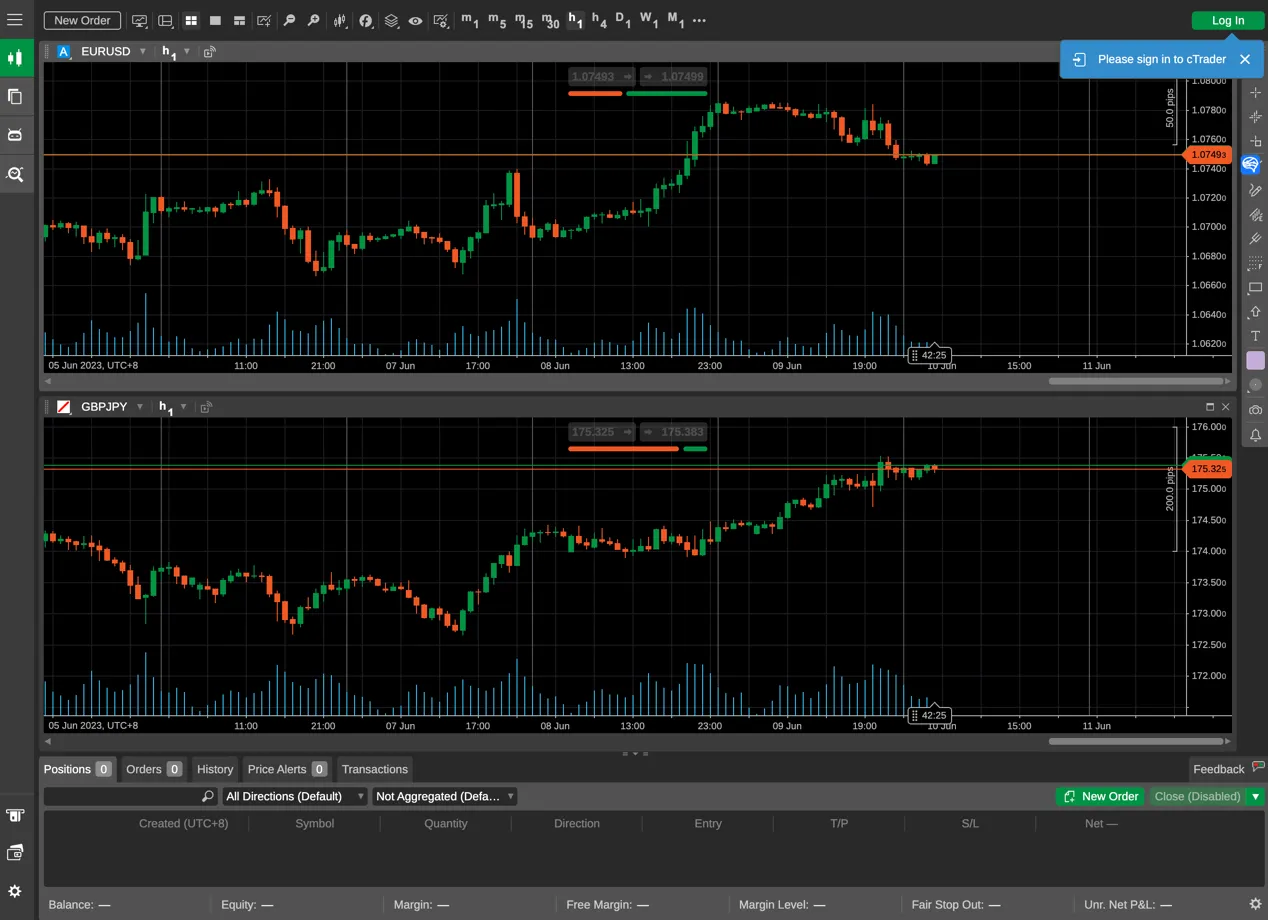
Task: Select the pencil freehand drawing tool
Action: pyautogui.click(x=1256, y=190)
